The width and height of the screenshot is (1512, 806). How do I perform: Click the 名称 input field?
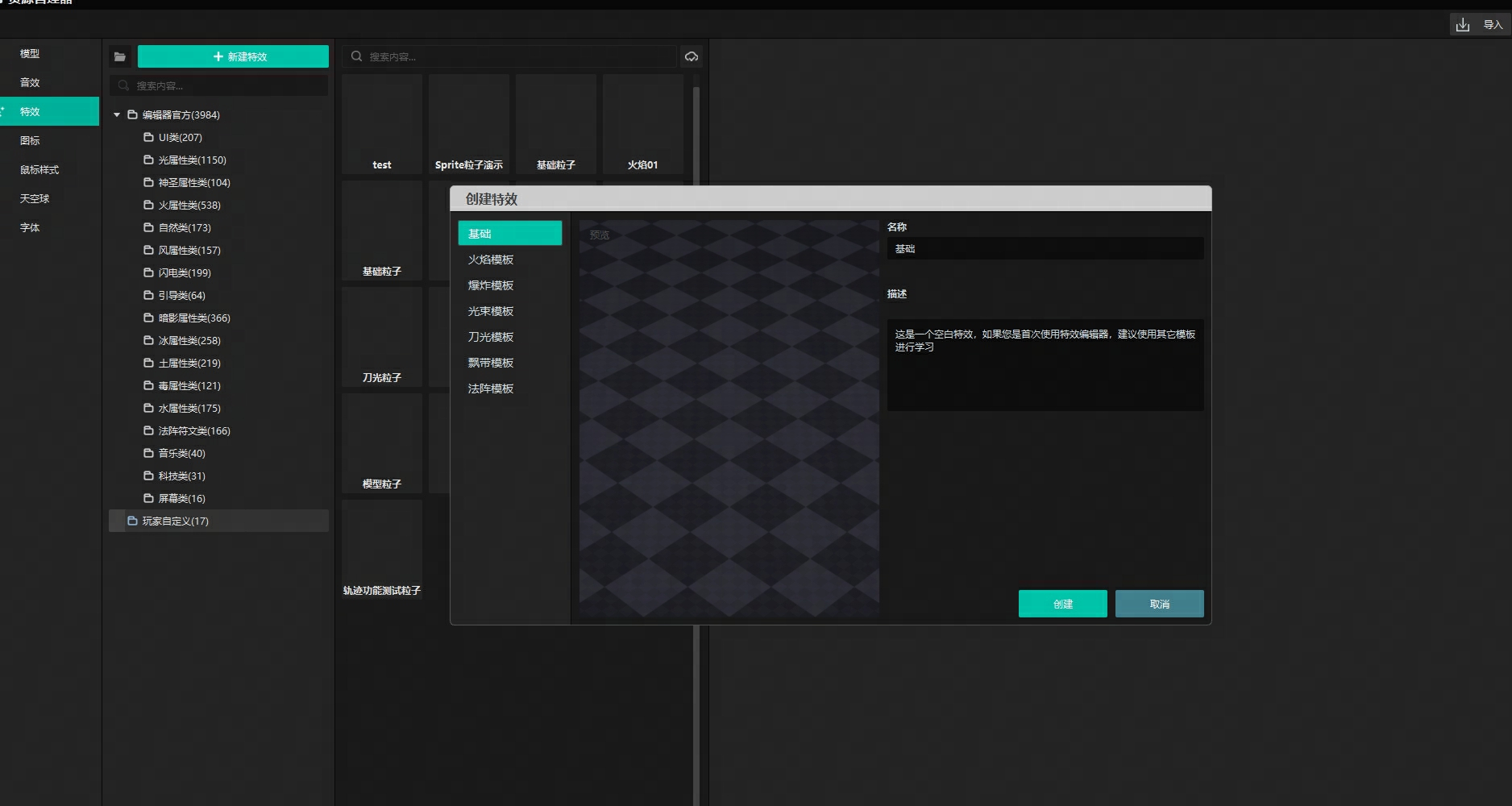click(1045, 249)
